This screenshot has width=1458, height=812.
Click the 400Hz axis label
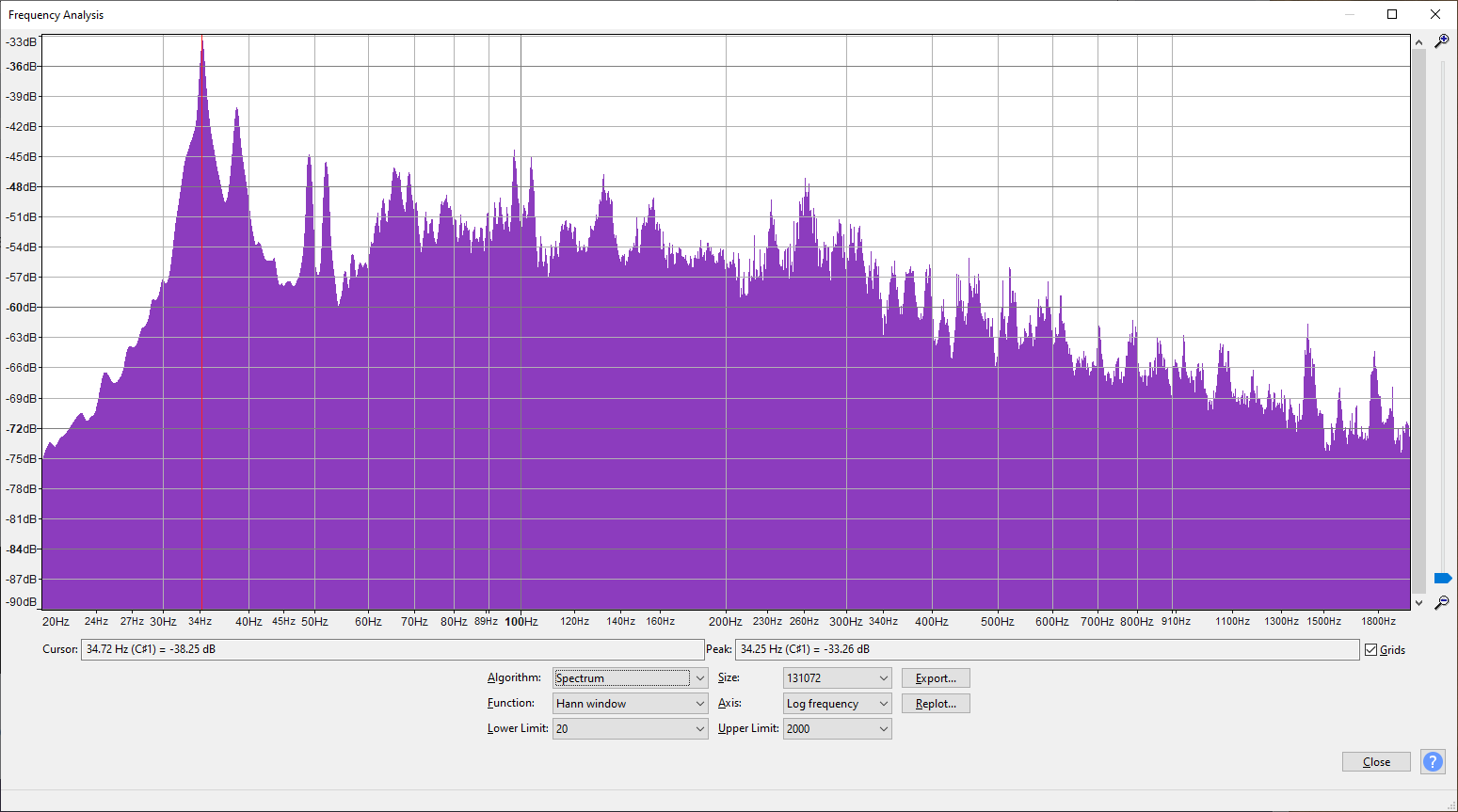[x=932, y=622]
